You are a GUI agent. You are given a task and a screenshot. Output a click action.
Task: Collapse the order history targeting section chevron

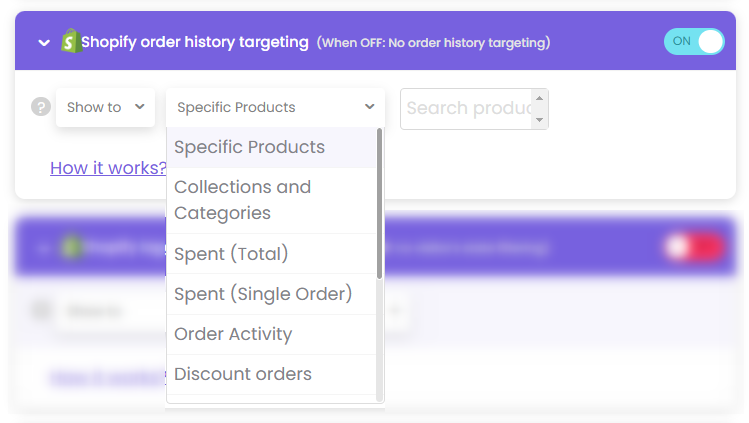(44, 43)
